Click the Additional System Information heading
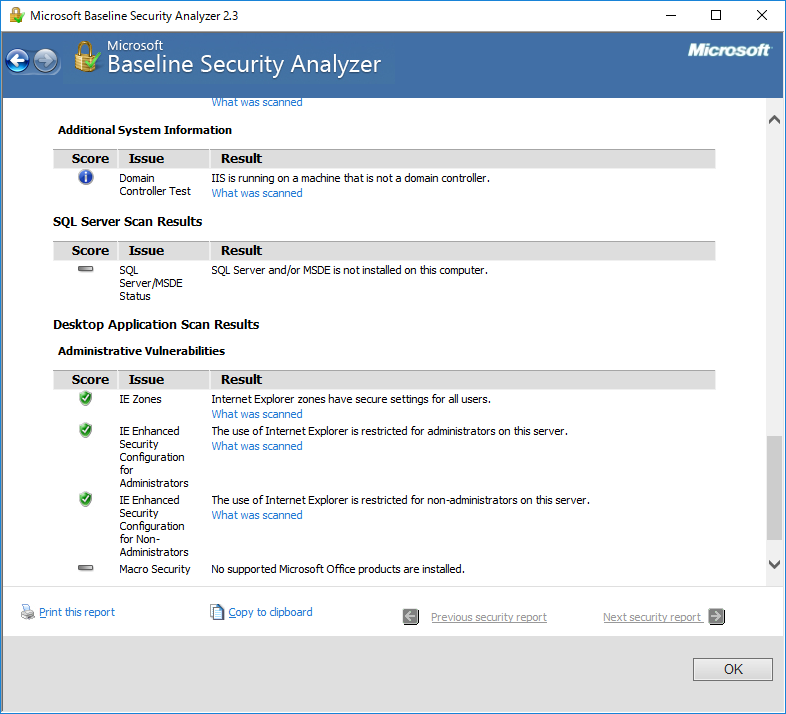This screenshot has width=786, height=714. coord(145,130)
